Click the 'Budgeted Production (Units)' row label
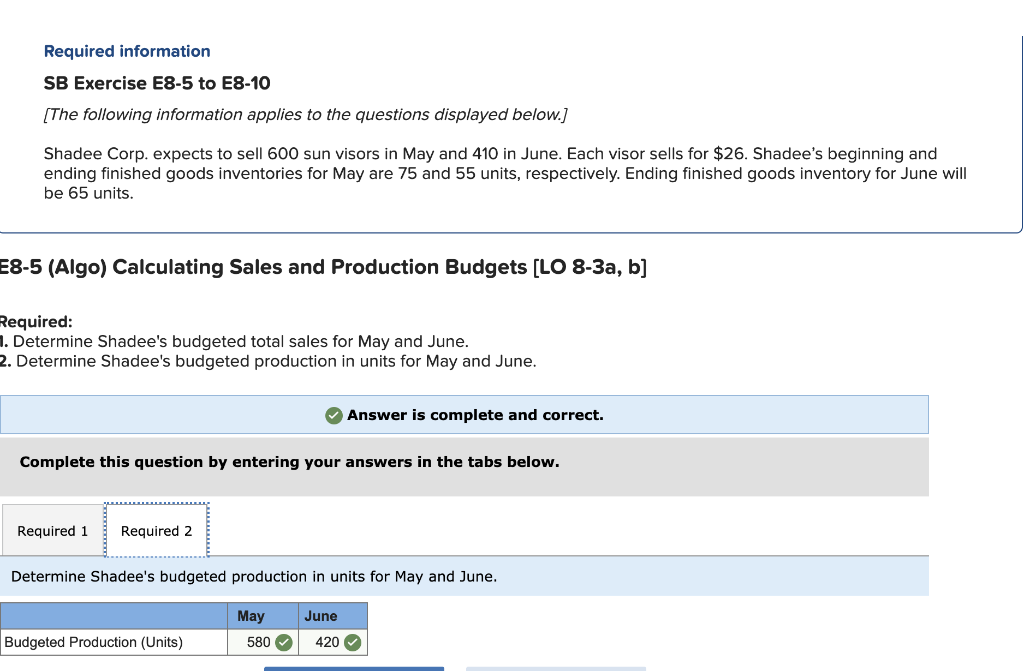The image size is (1024, 671). 93,642
